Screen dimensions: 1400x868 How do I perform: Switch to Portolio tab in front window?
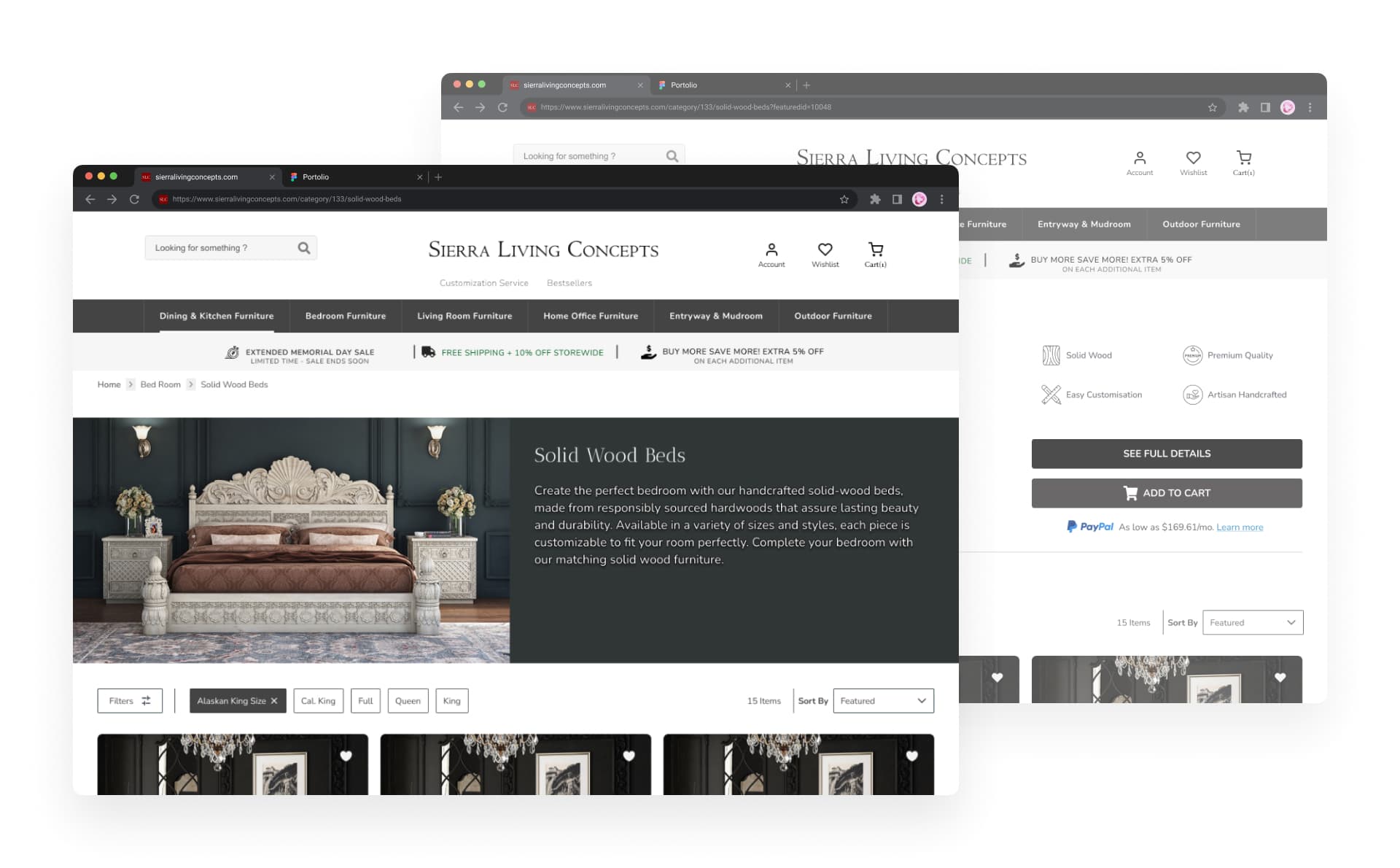[x=355, y=177]
